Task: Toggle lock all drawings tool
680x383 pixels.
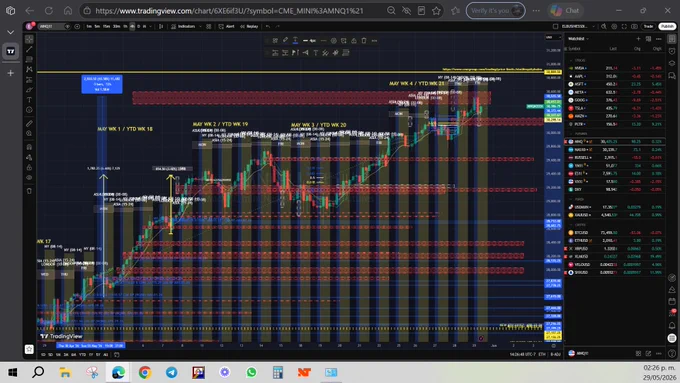Action: pos(29,167)
